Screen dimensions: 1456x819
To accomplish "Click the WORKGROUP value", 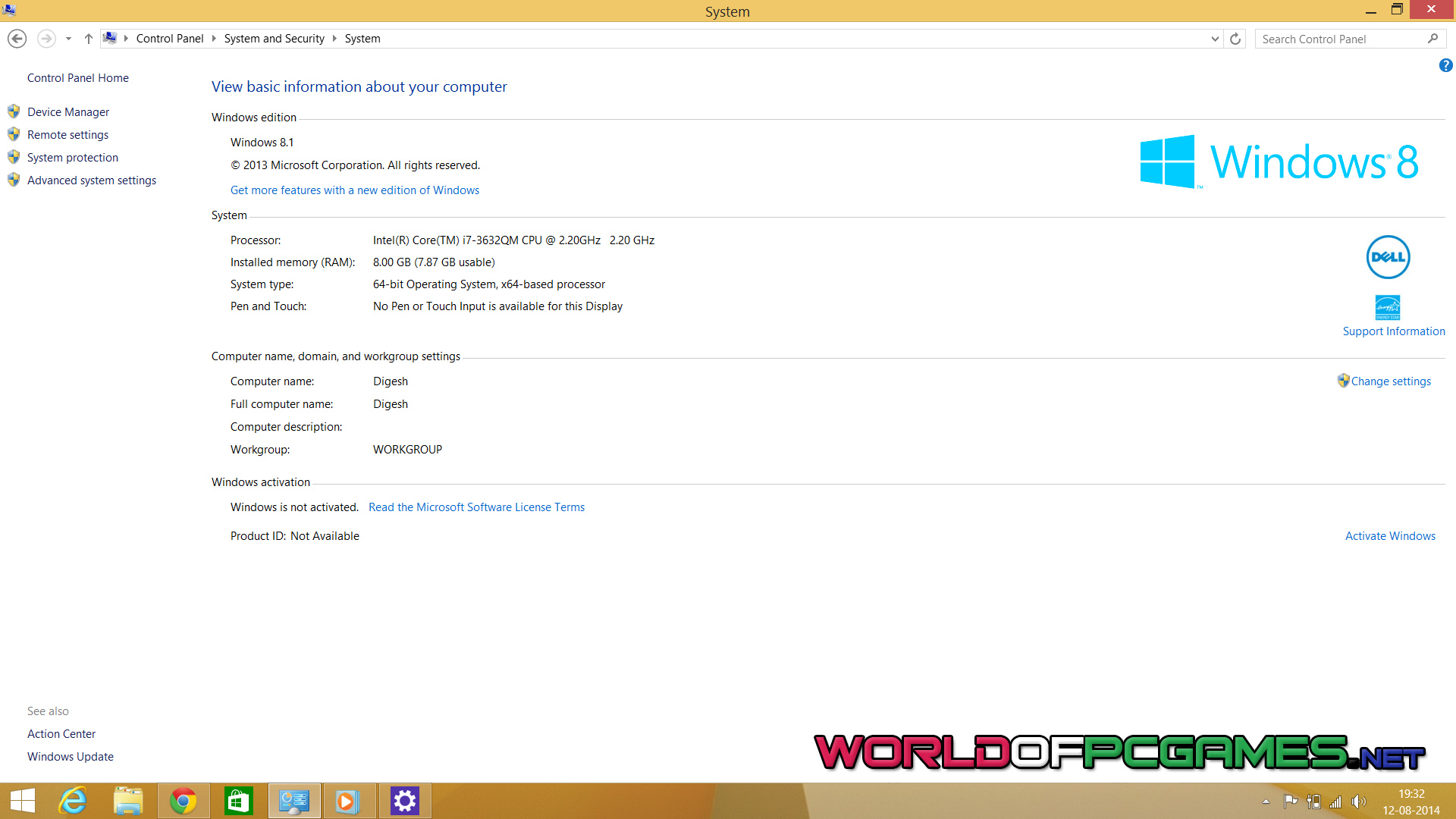I will point(407,450).
